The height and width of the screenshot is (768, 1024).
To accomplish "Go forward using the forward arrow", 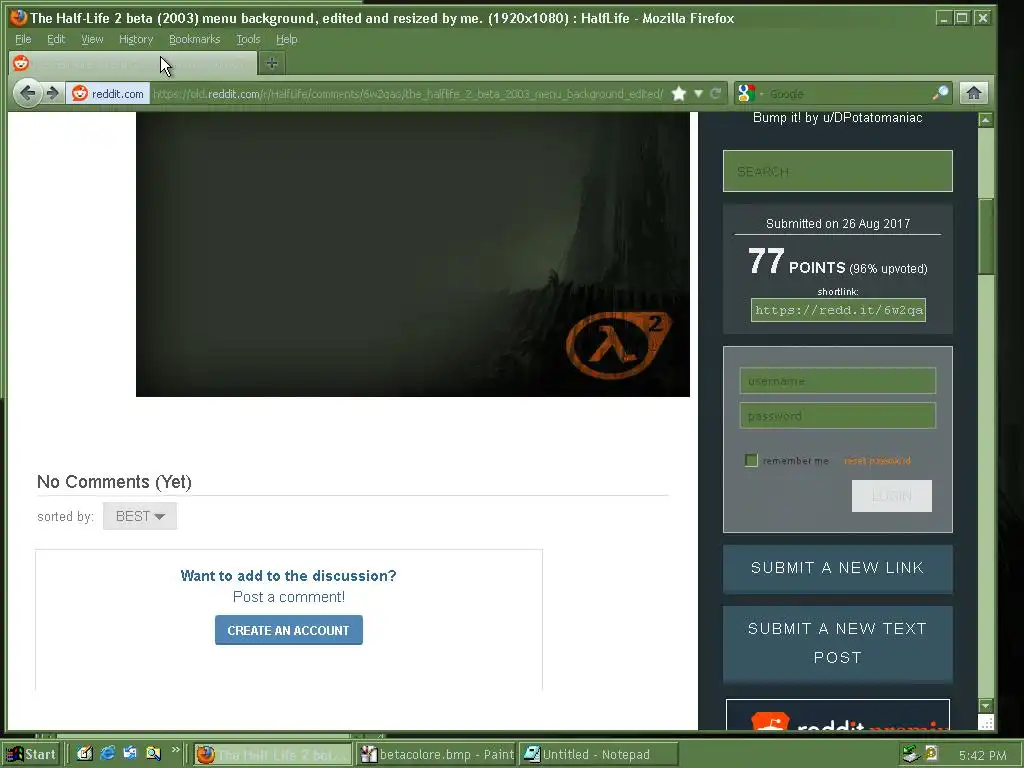I will click(x=53, y=93).
